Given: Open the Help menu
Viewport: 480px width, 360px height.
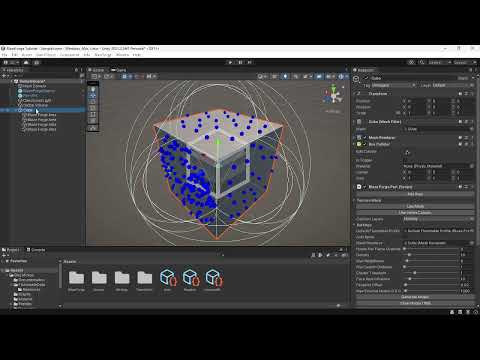Looking at the screenshot, I should (137, 55).
